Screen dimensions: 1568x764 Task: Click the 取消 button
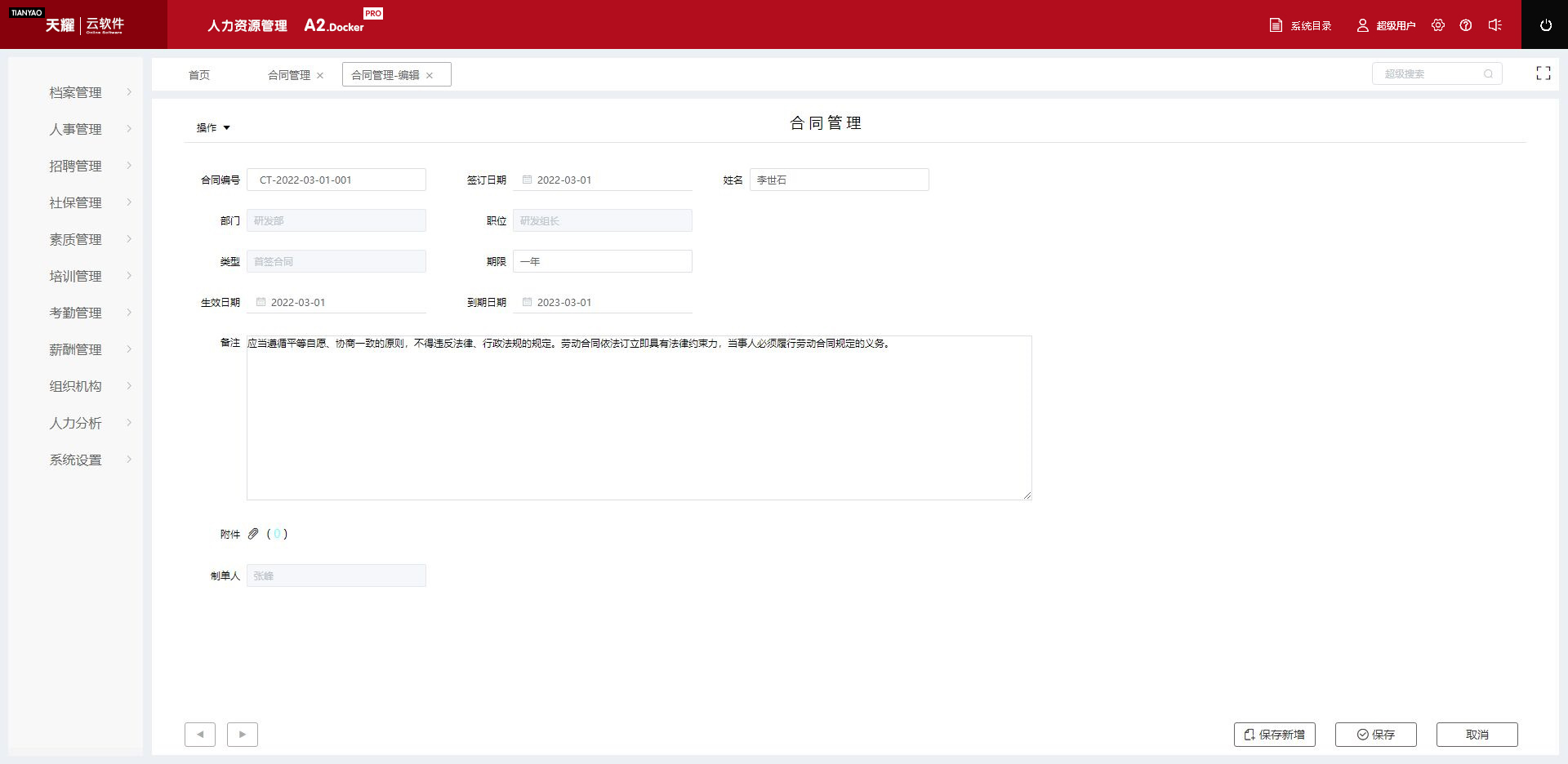(1477, 735)
